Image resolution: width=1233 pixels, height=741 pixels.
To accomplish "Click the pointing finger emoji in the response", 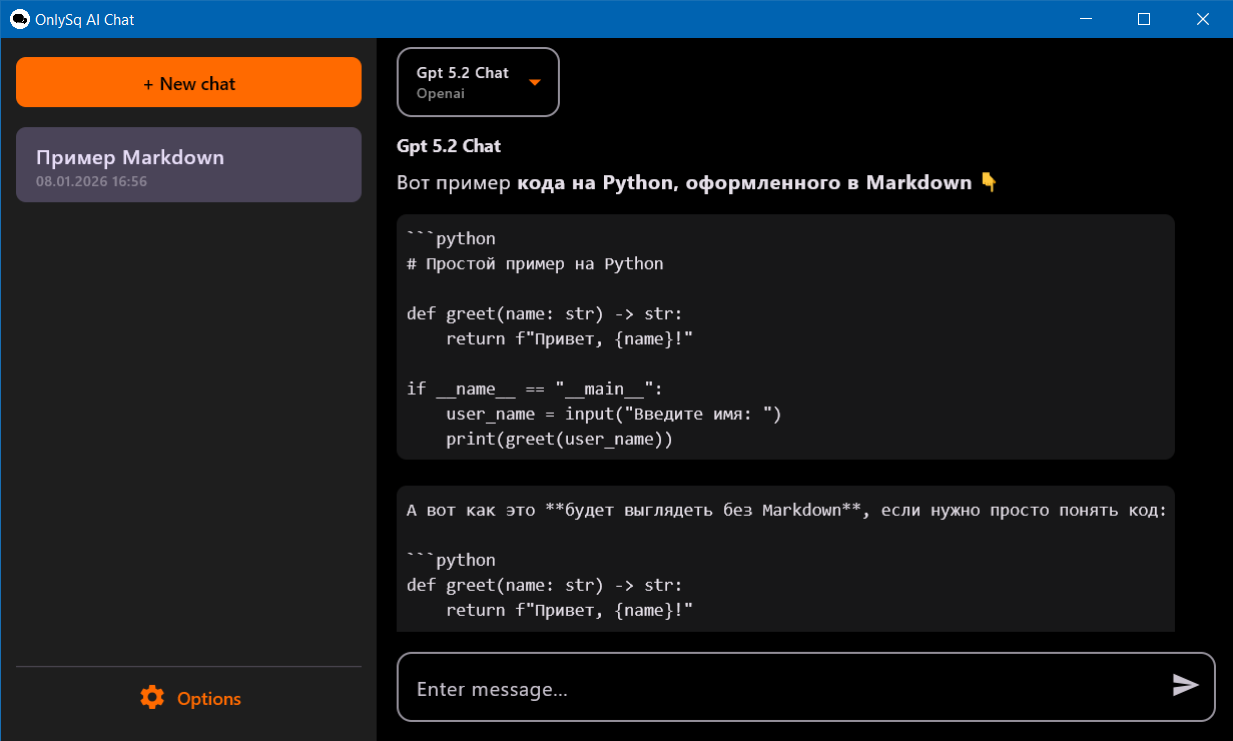I will 989,182.
